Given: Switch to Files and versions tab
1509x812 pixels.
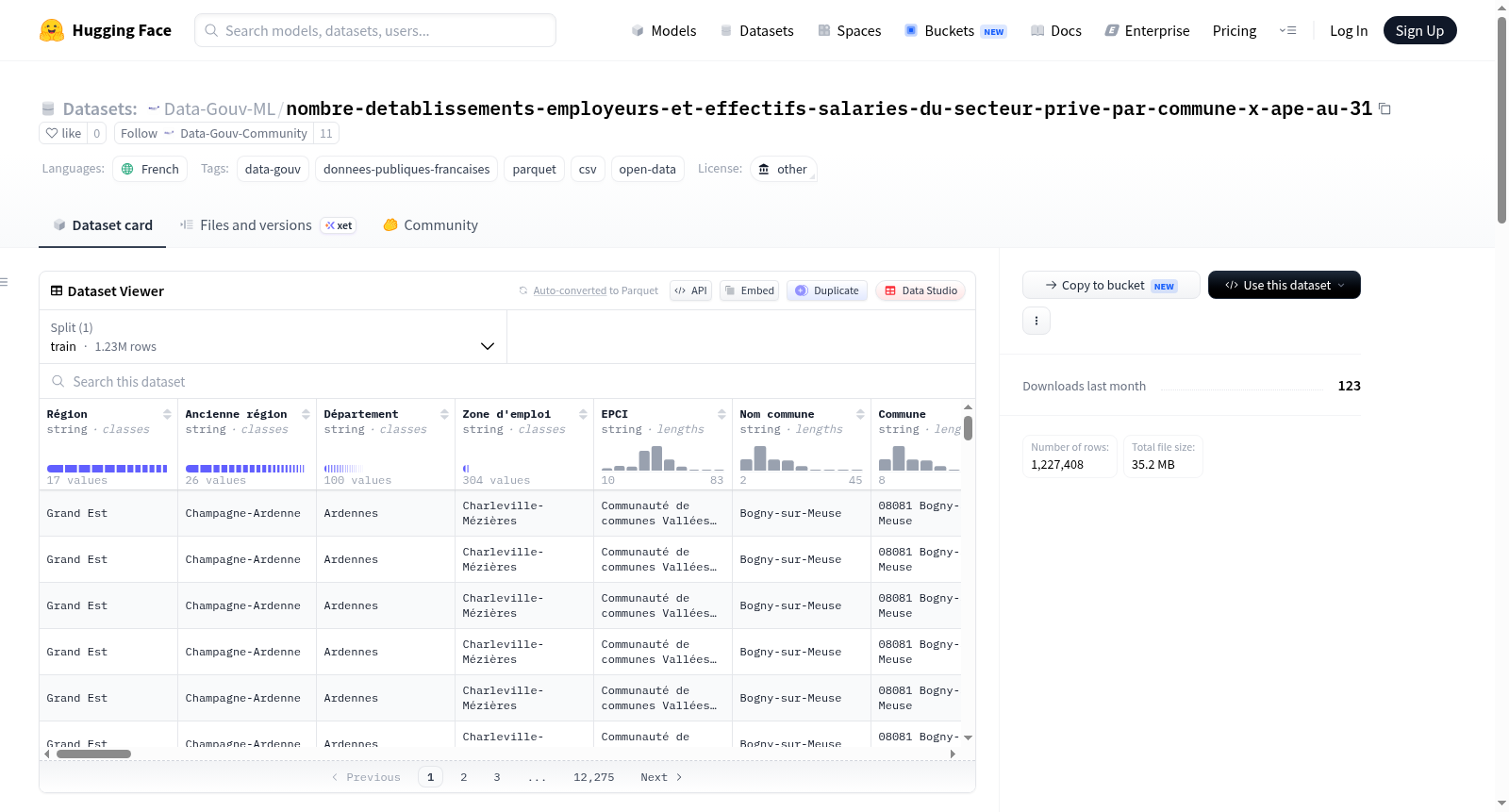Looking at the screenshot, I should click(x=268, y=224).
